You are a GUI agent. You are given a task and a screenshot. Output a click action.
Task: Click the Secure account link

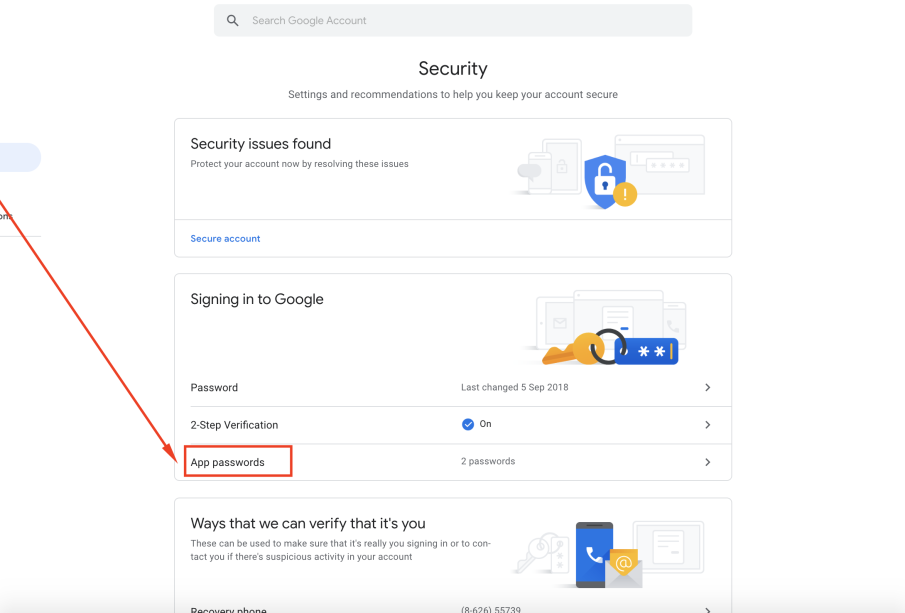[x=225, y=239]
